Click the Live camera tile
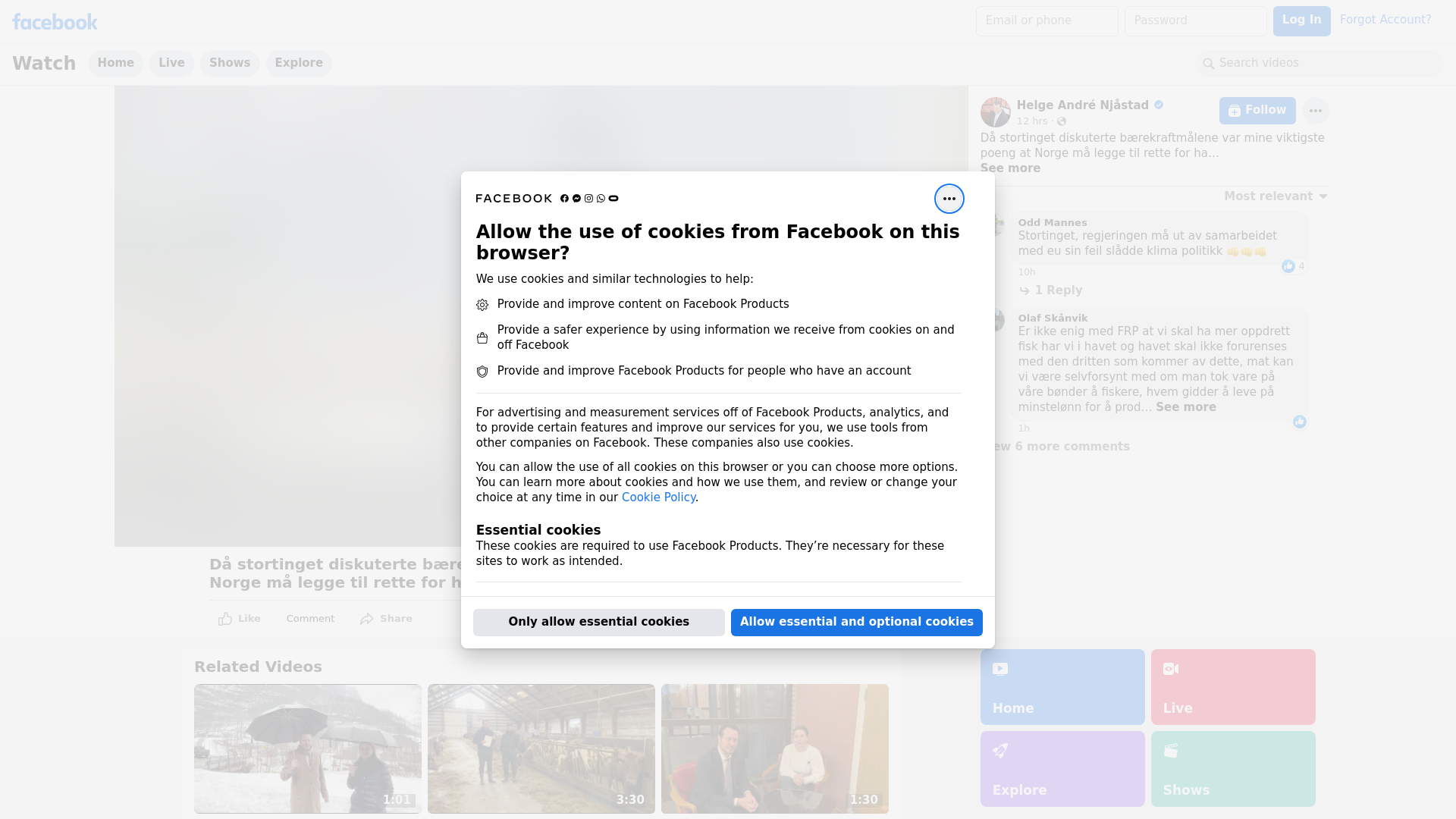Image resolution: width=1456 pixels, height=819 pixels. coord(1232,686)
